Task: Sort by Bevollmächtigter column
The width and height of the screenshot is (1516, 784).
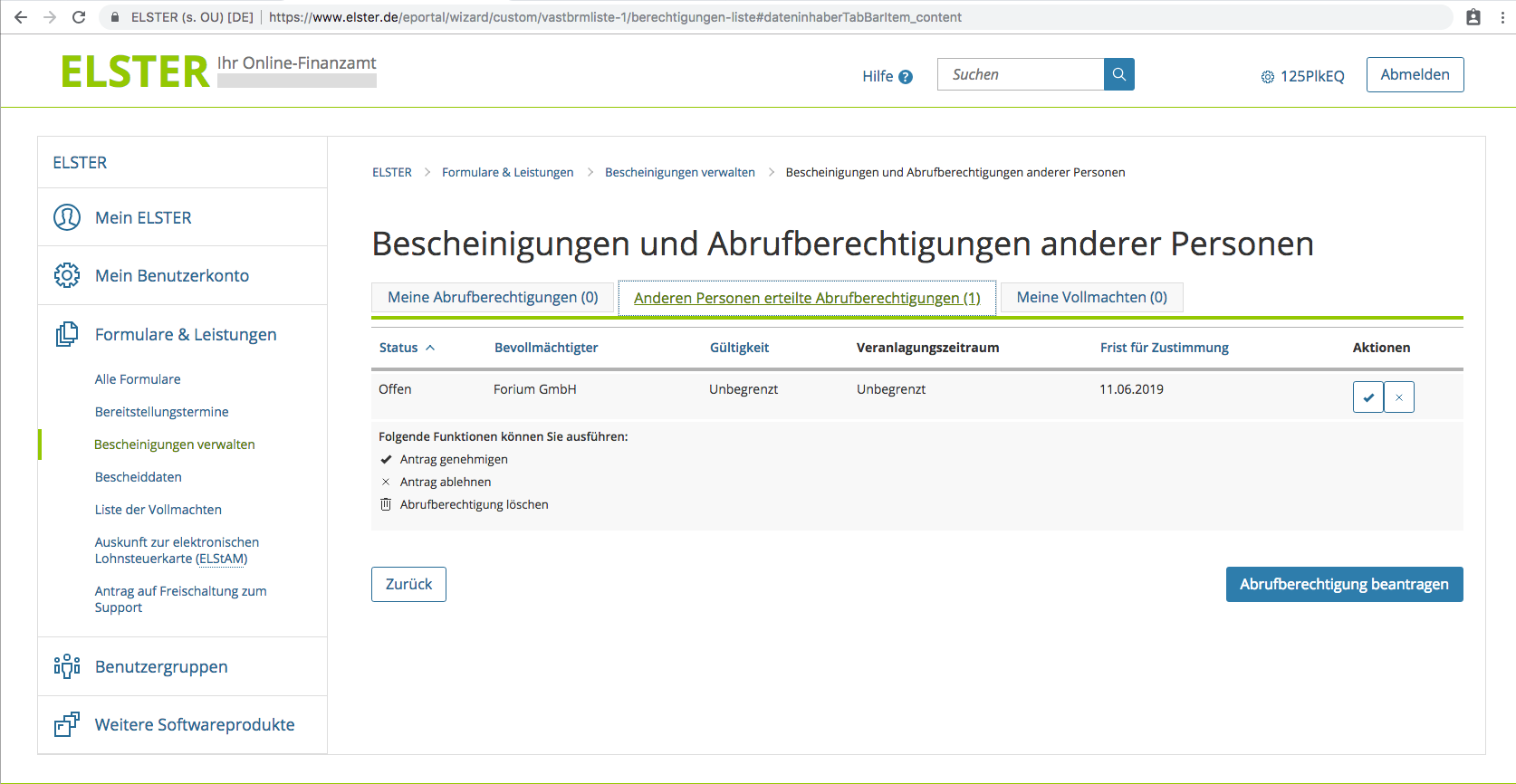Action: click(546, 348)
